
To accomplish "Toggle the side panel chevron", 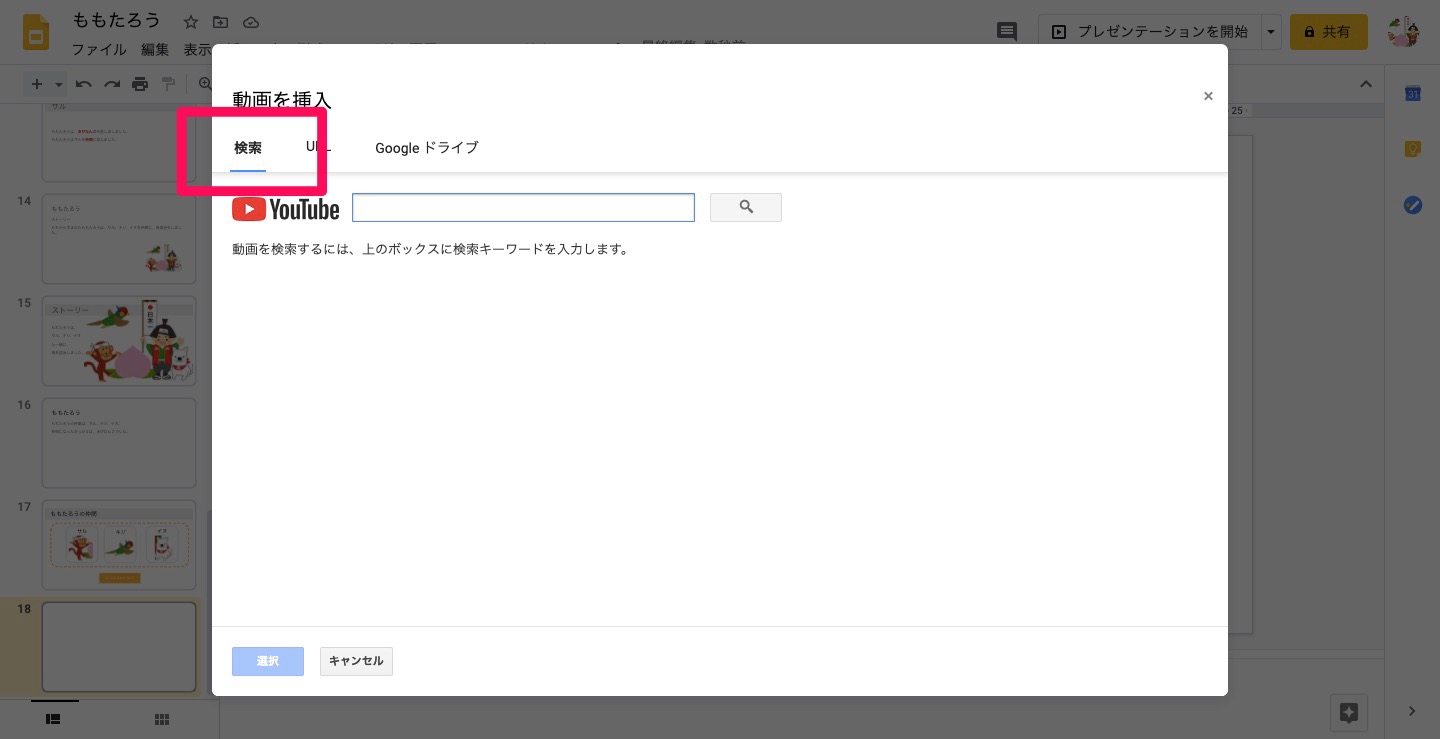I will pos(1412,712).
